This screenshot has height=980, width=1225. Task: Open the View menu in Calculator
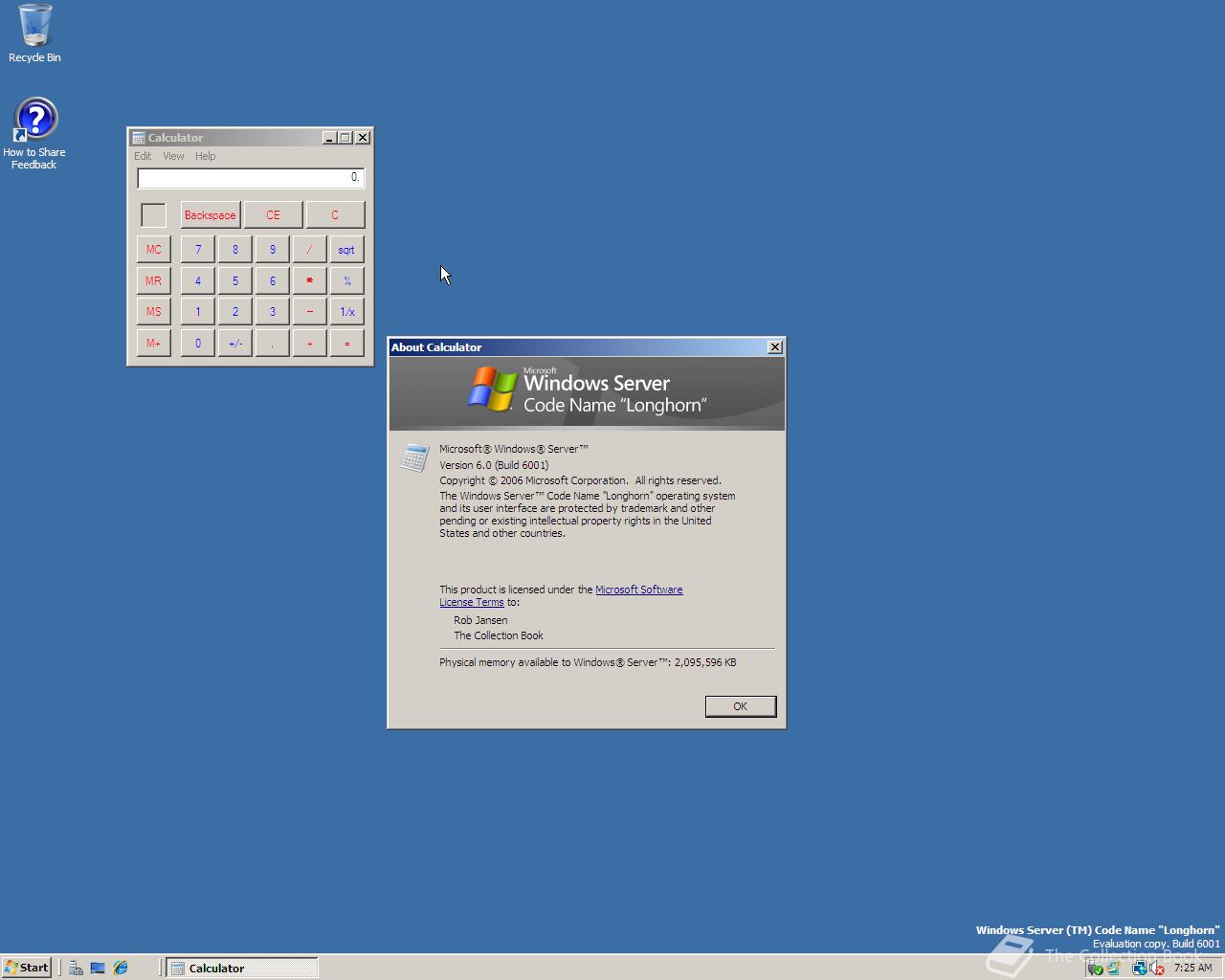(x=173, y=156)
